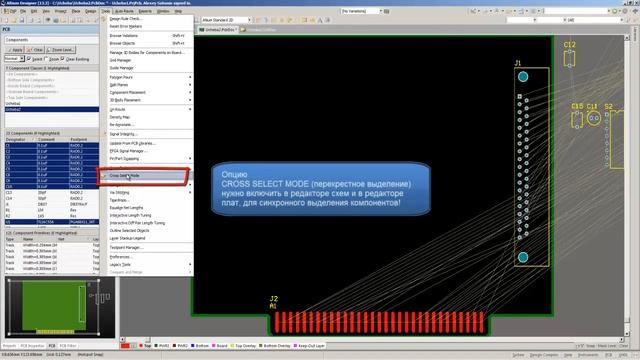Switch to the Projects panel tab

(x=10, y=346)
